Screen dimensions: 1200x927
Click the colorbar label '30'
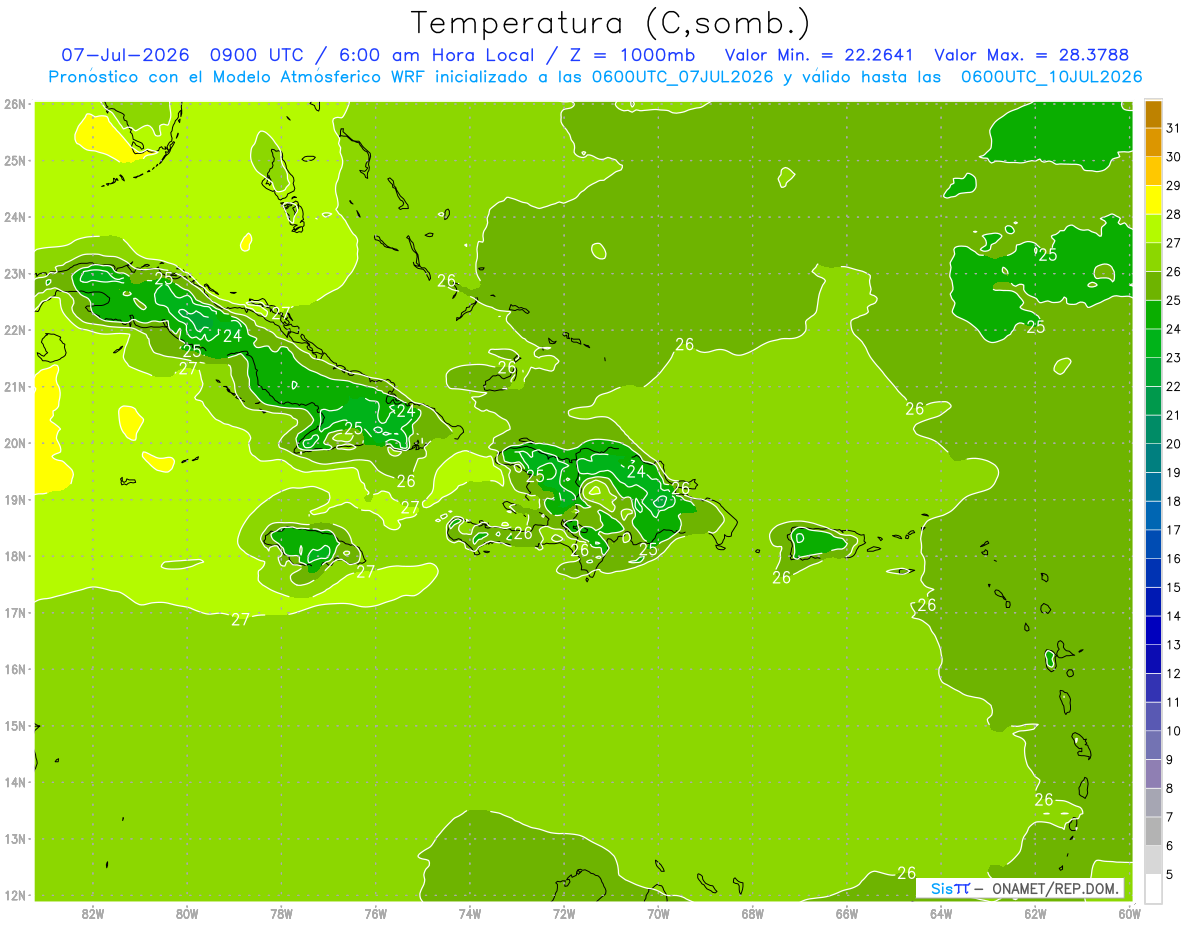(1173, 157)
